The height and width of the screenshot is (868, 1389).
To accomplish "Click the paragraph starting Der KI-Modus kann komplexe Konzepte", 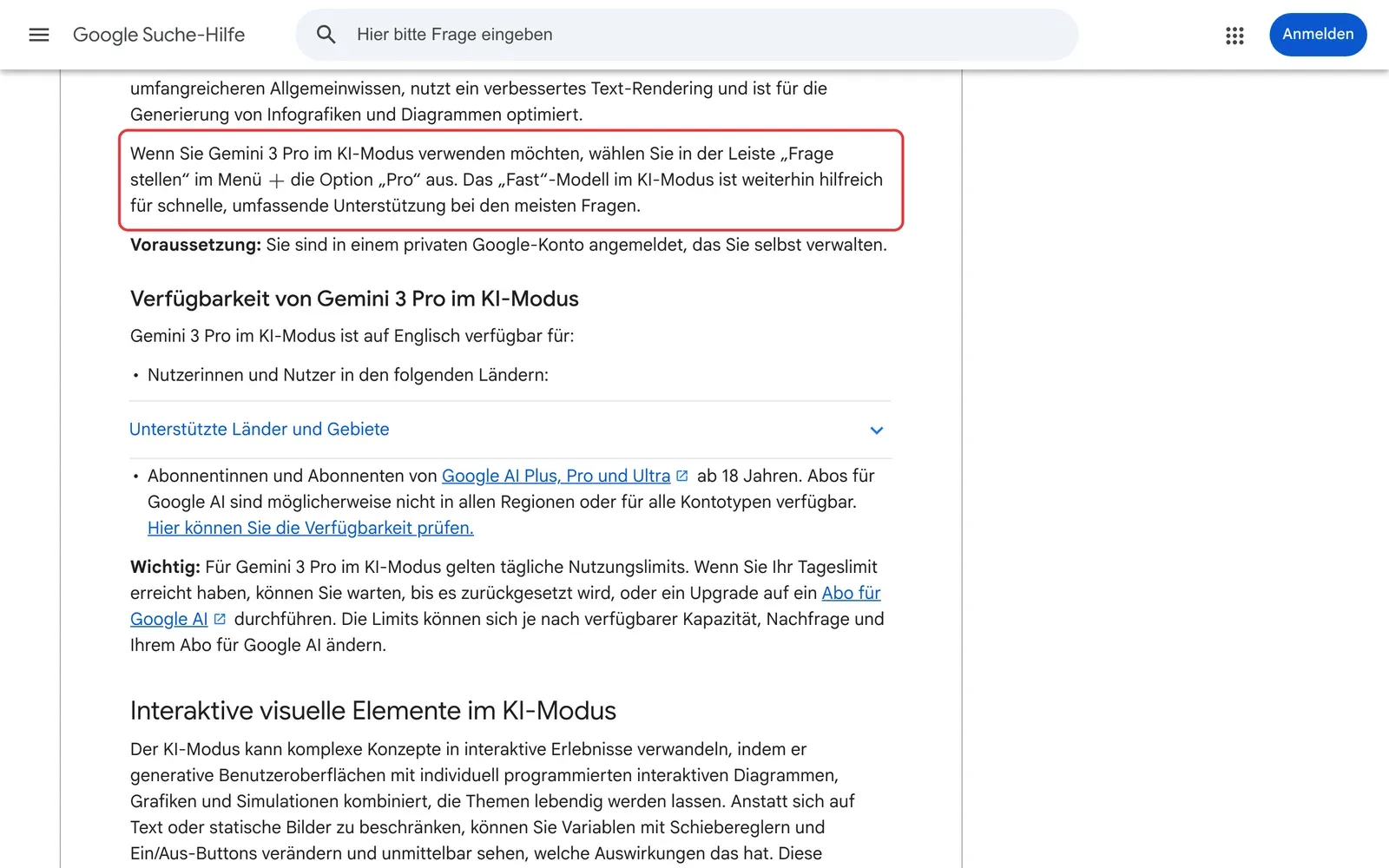I will [x=493, y=801].
